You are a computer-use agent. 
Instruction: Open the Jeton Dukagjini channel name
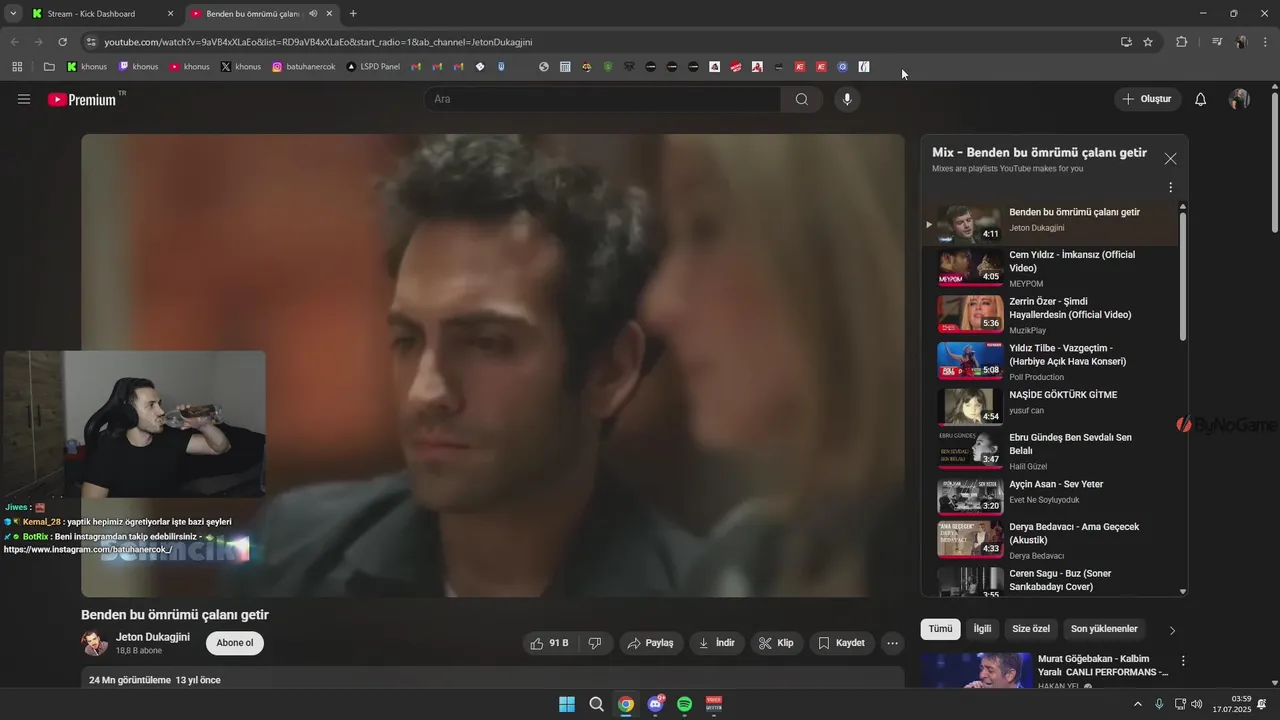coord(153,637)
